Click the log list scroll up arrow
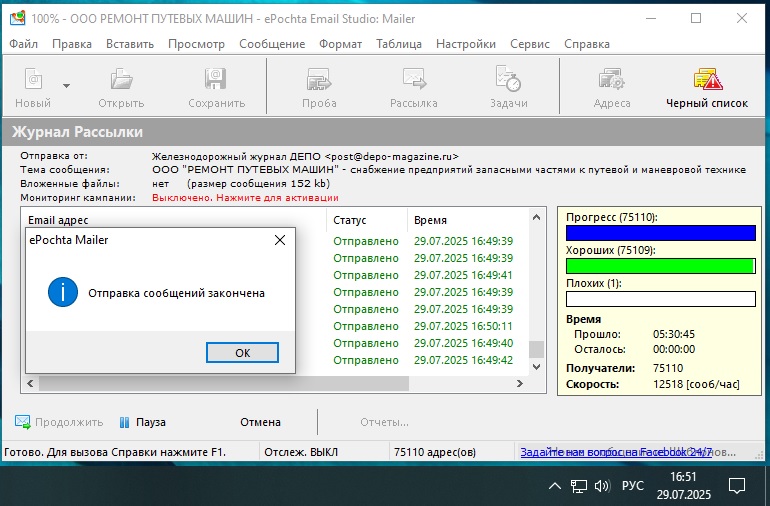 [536, 217]
